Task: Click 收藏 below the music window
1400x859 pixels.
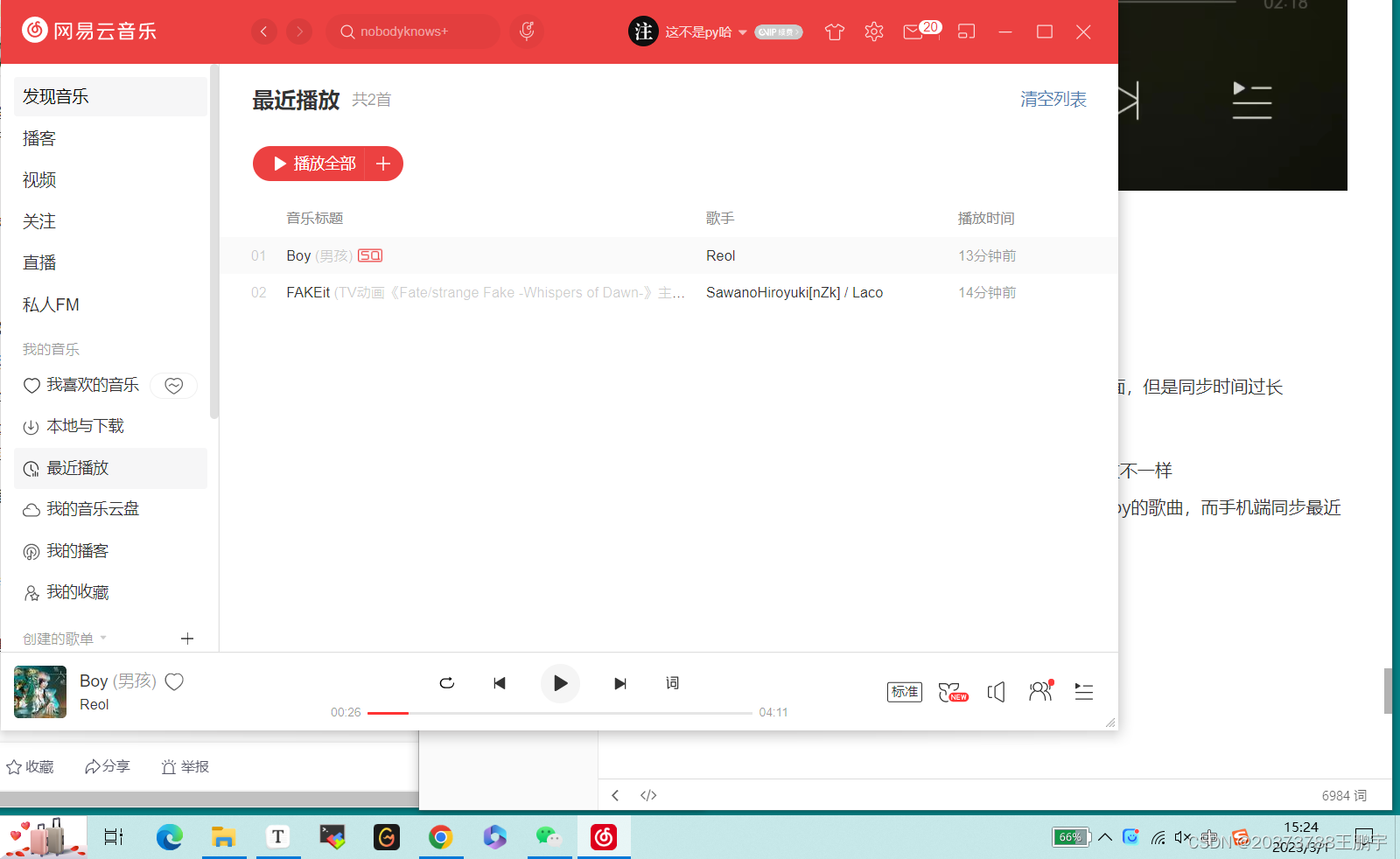Action: 31,766
